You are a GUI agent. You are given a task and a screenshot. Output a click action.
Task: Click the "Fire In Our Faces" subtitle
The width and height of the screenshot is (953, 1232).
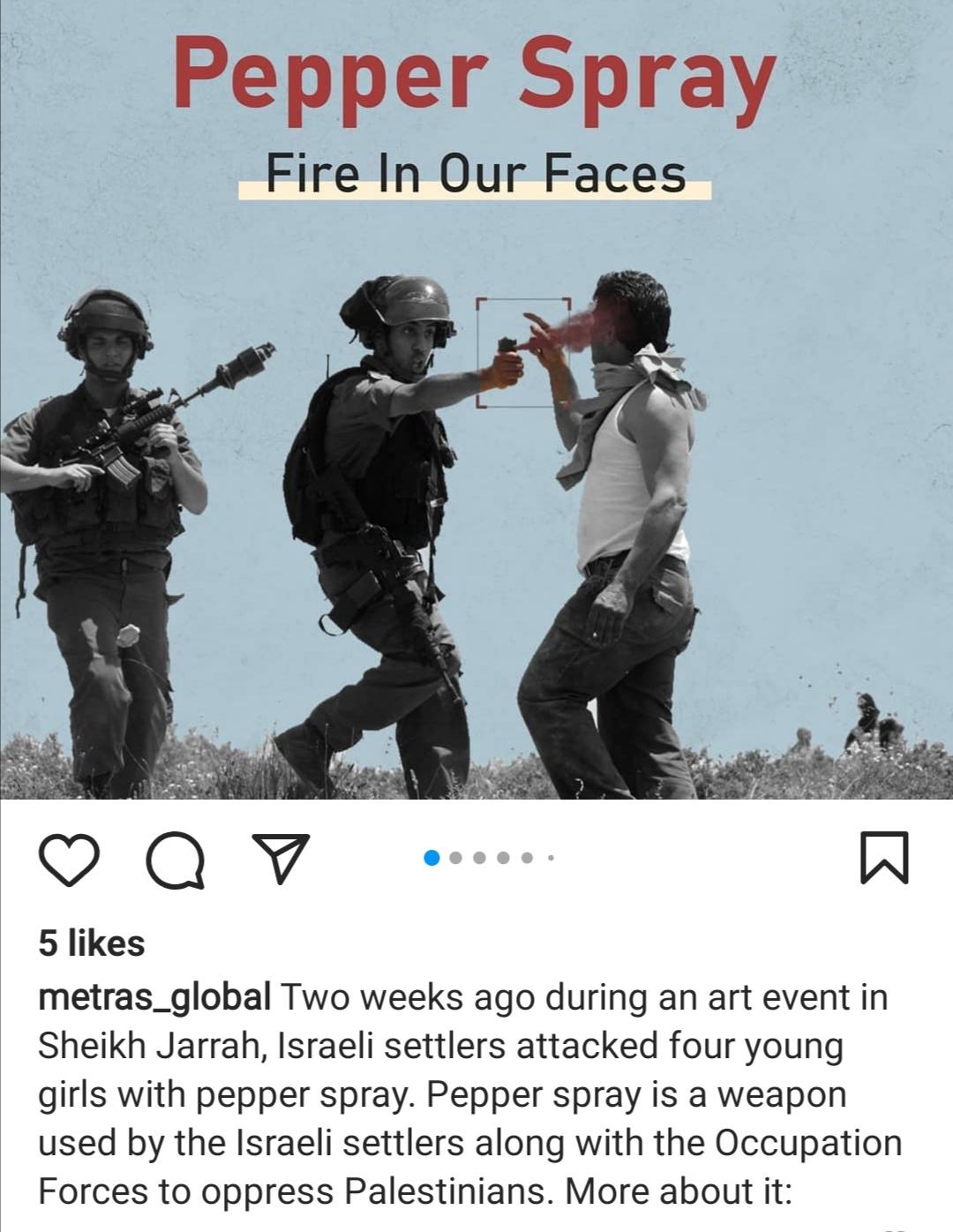[475, 173]
